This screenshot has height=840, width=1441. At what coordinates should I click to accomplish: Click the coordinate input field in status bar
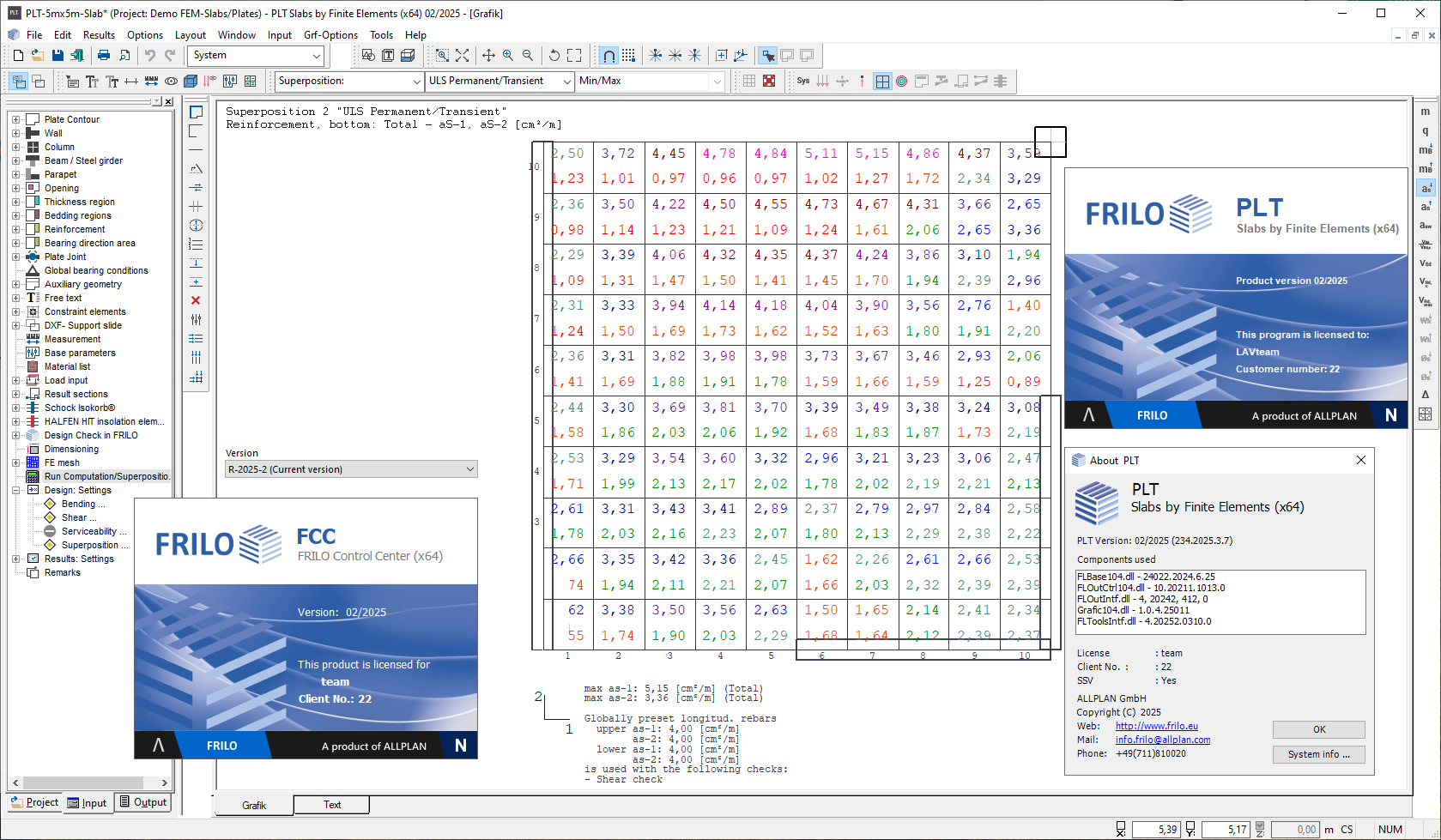click(x=1157, y=829)
